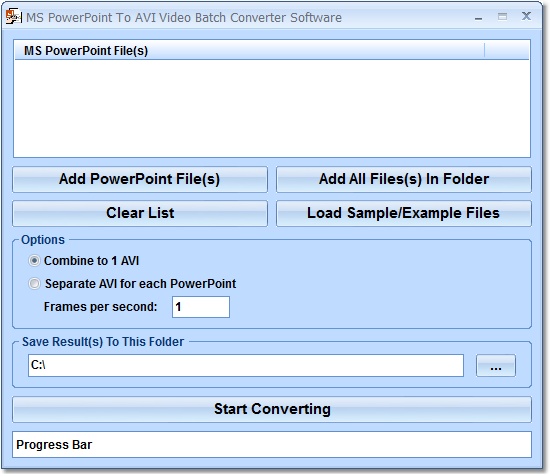The height and width of the screenshot is (476, 550).
Task: Click the Frames per second field
Action: click(201, 307)
